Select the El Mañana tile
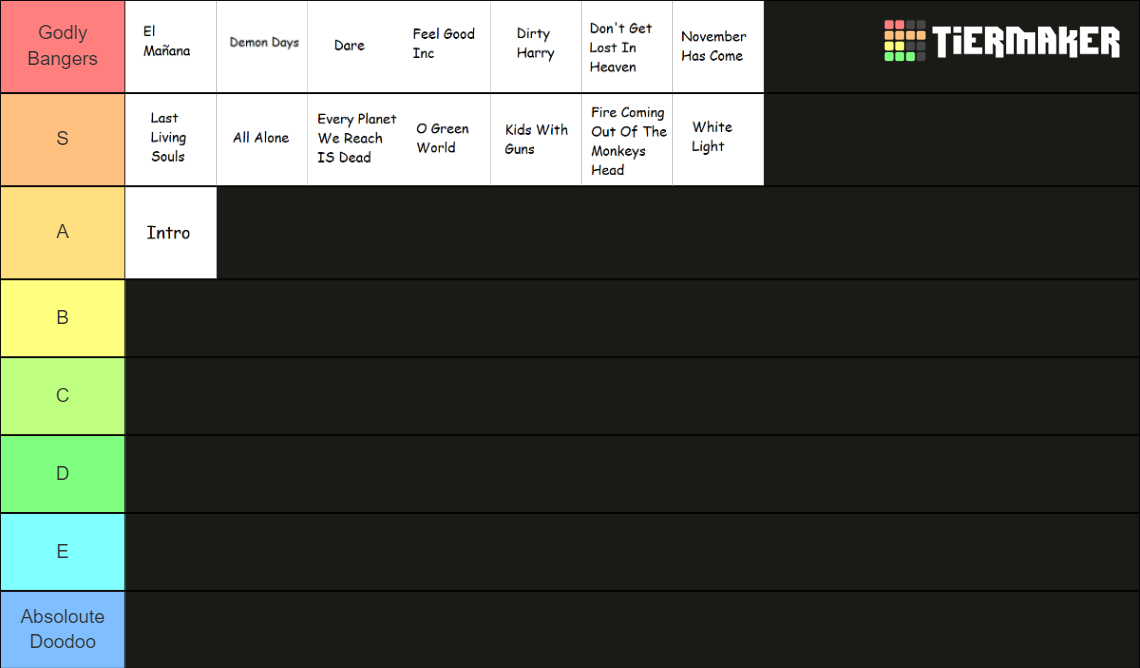The height and width of the screenshot is (668, 1140). point(171,47)
